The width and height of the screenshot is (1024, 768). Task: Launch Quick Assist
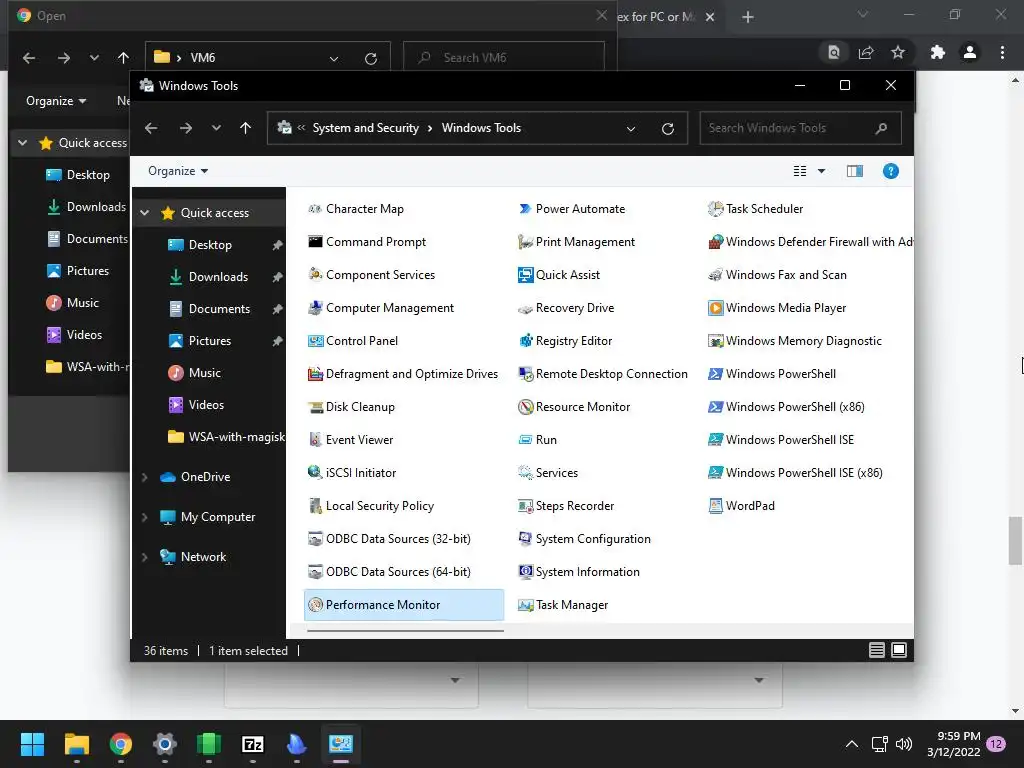559,275
